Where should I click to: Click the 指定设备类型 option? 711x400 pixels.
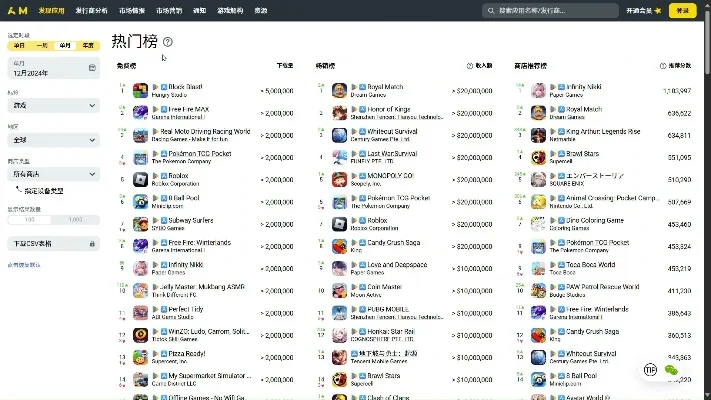pyautogui.click(x=44, y=191)
